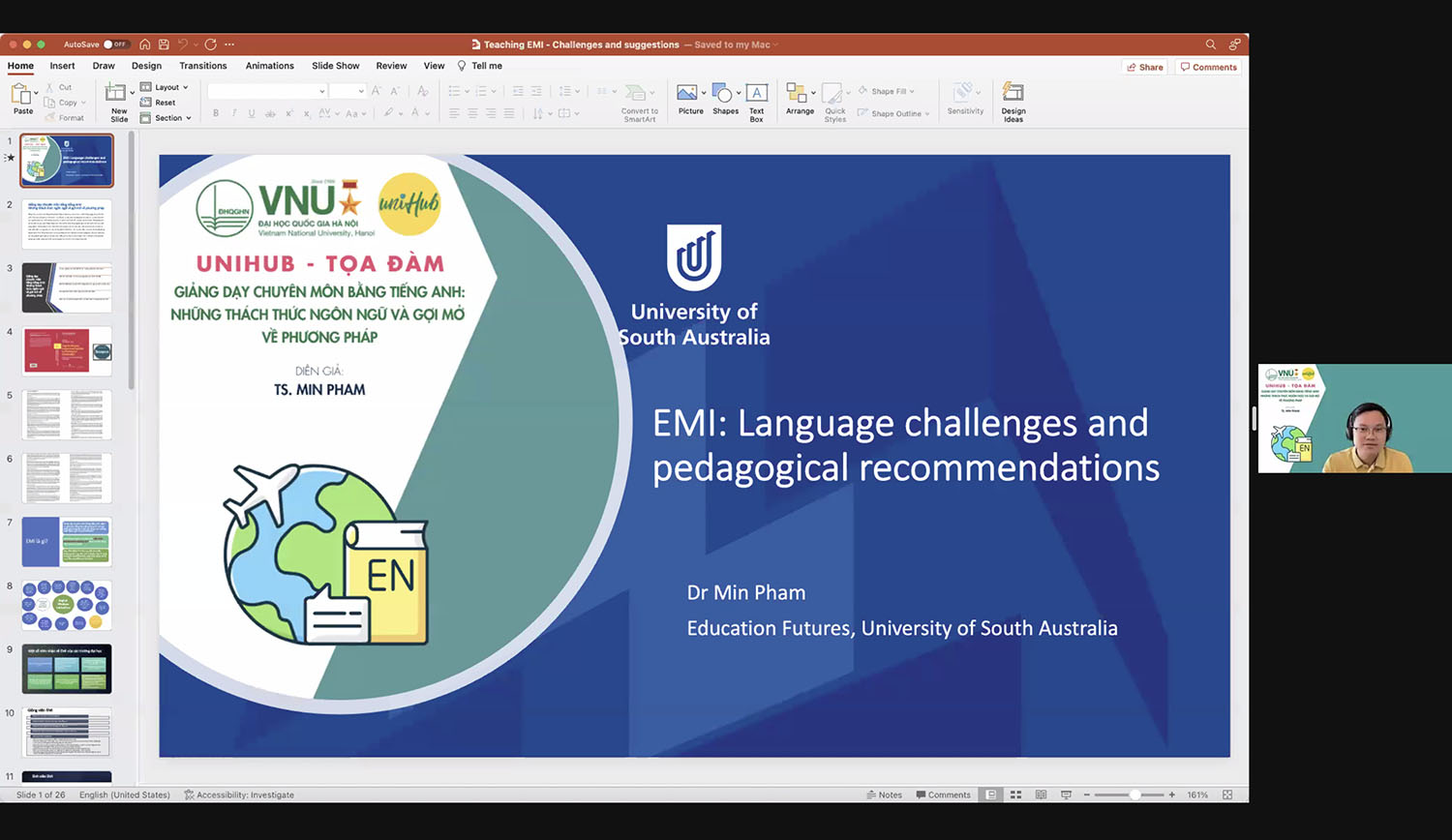Click the English (United States) language status

(x=125, y=795)
